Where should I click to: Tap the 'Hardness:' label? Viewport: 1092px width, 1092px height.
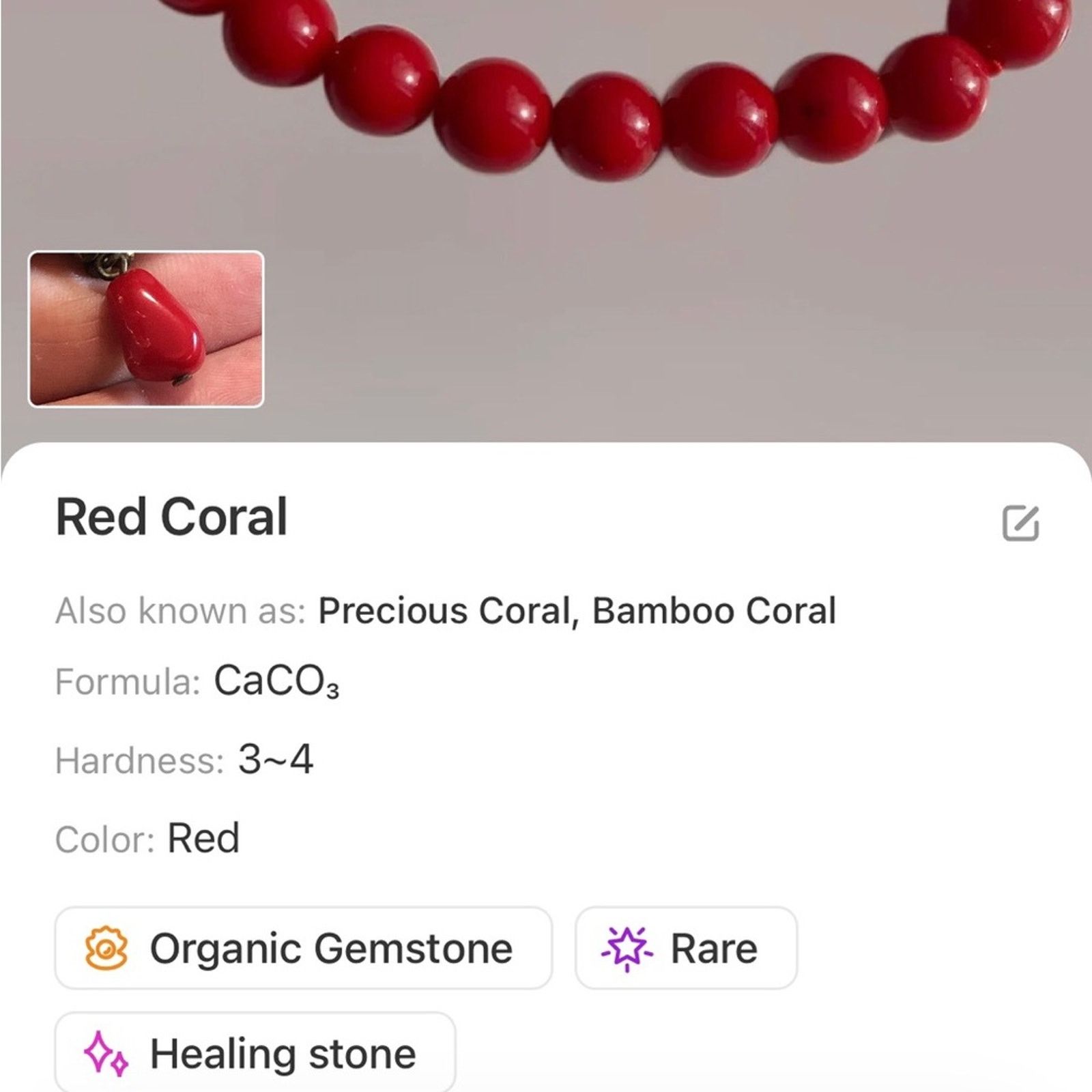pos(139,760)
